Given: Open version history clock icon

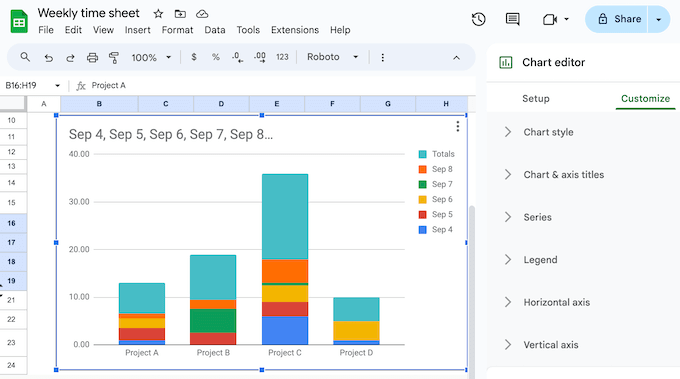Looking at the screenshot, I should tap(478, 19).
